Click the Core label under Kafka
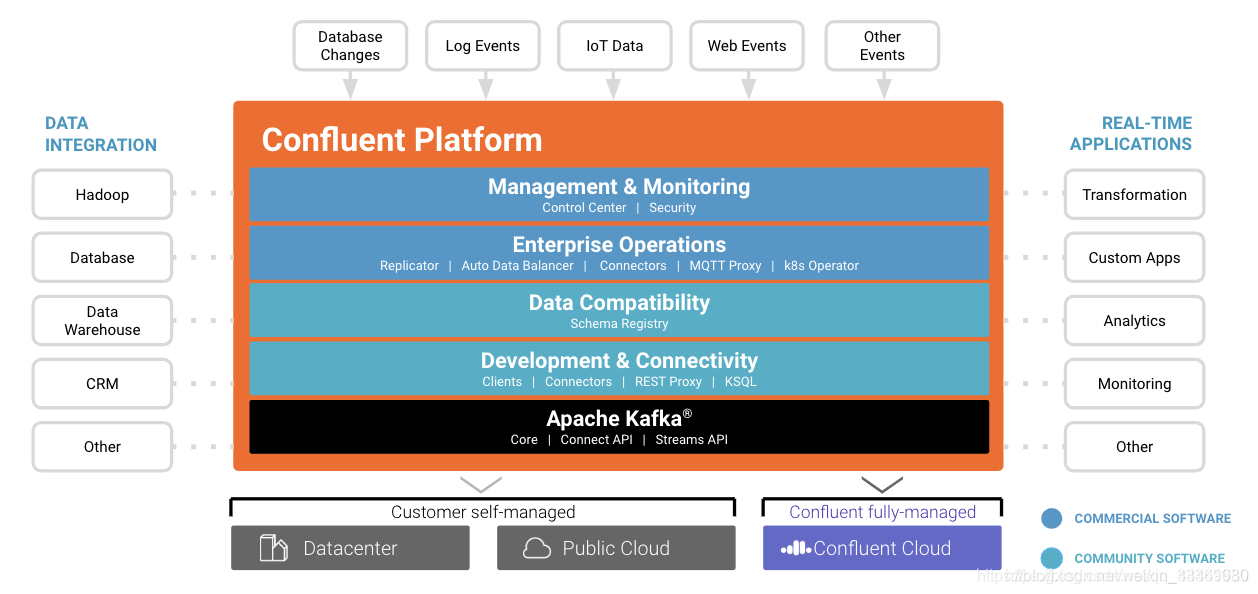 524,440
